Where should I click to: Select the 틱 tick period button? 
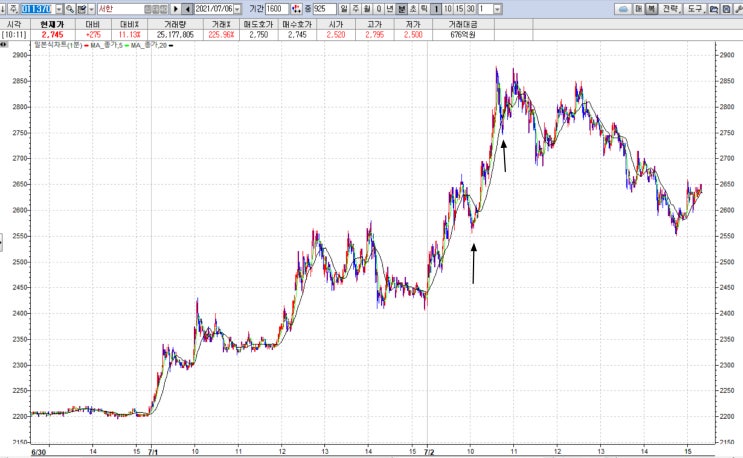[424, 9]
